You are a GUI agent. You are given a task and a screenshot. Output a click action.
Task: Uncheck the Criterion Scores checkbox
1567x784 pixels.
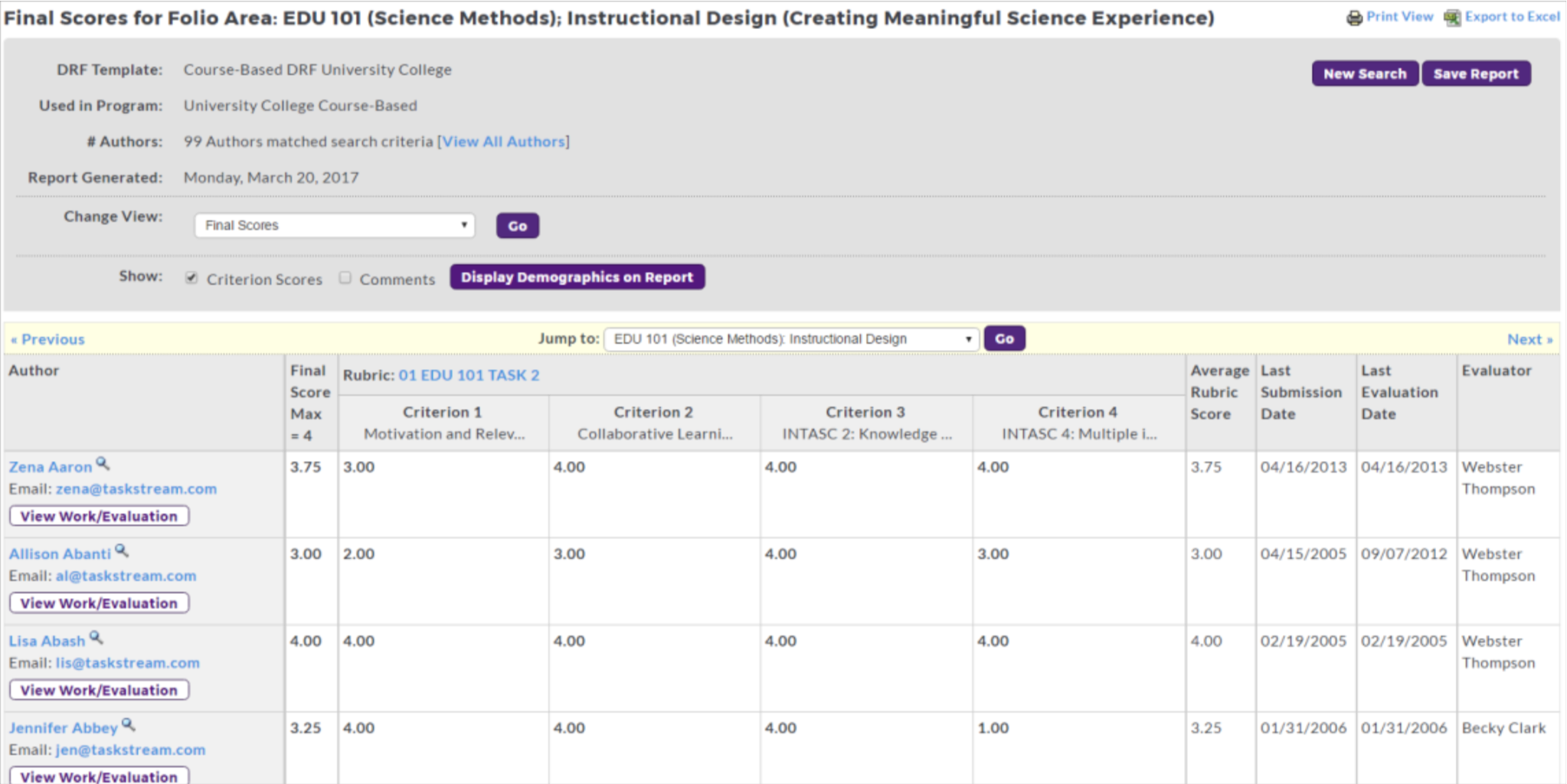[191, 278]
